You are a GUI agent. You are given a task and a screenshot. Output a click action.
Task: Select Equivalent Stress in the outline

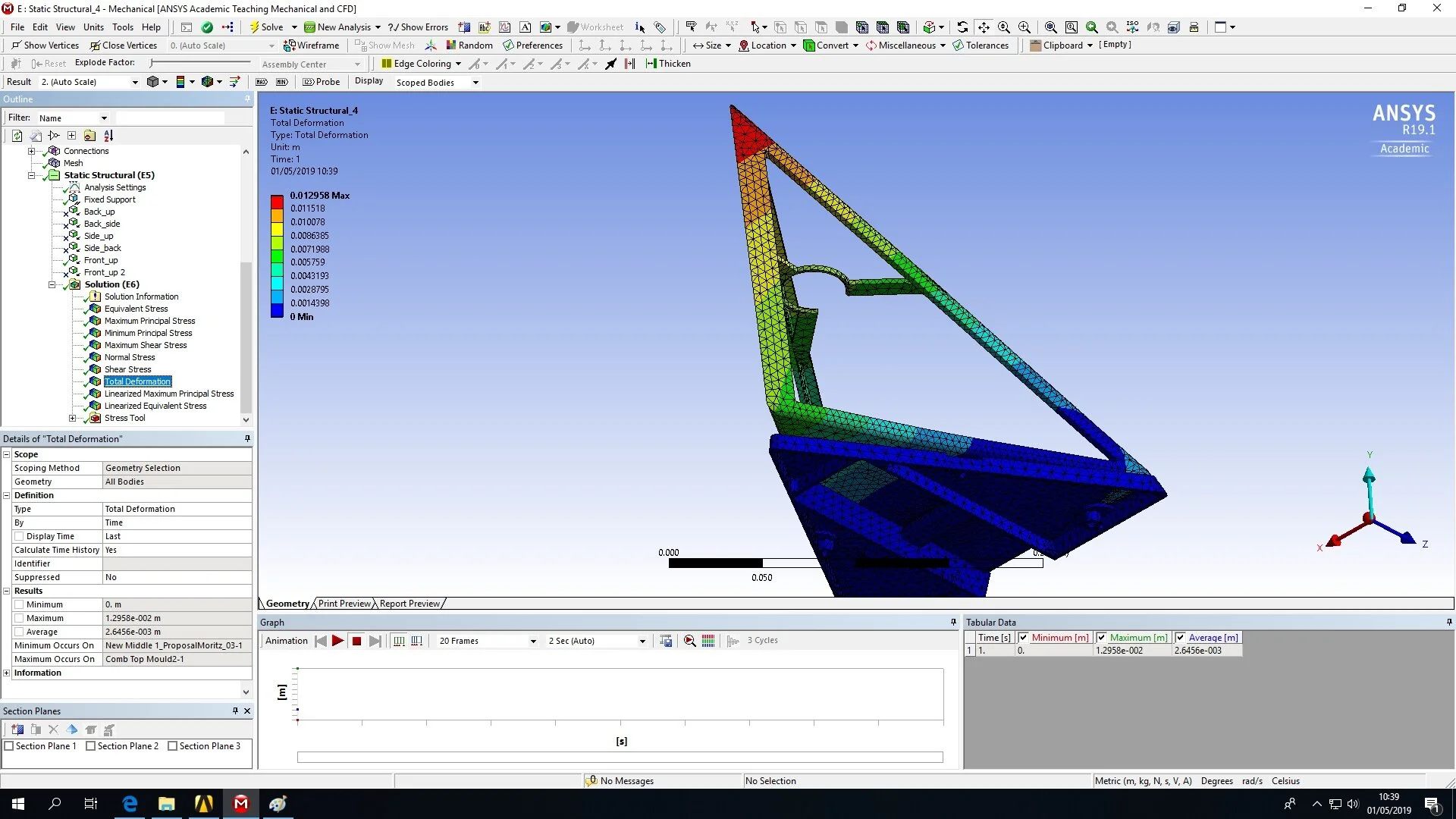click(x=136, y=309)
